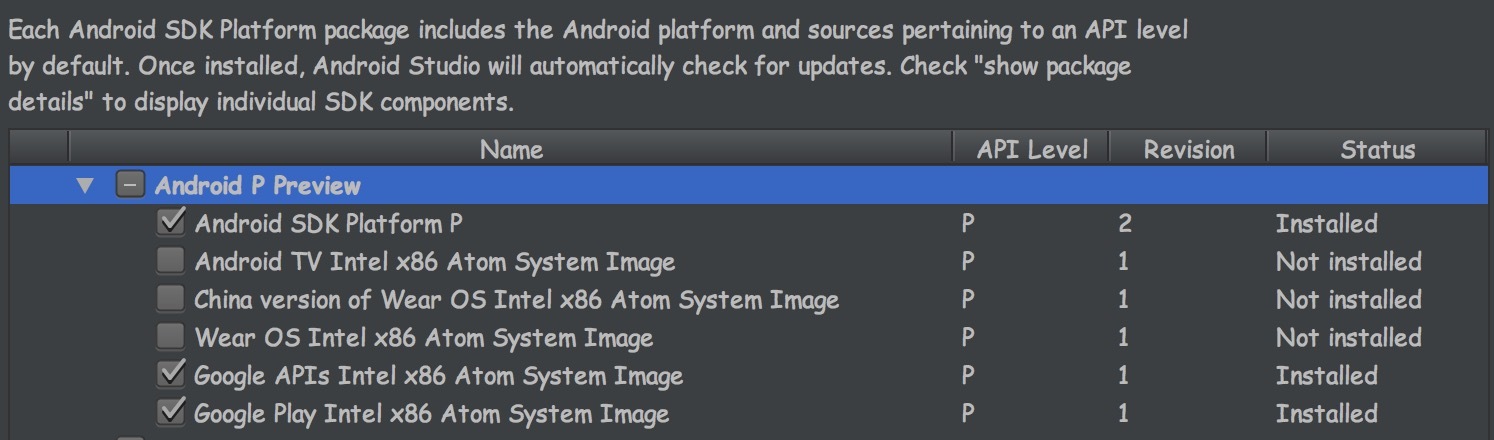Select the Android TV Intel x86 row name

point(434,262)
